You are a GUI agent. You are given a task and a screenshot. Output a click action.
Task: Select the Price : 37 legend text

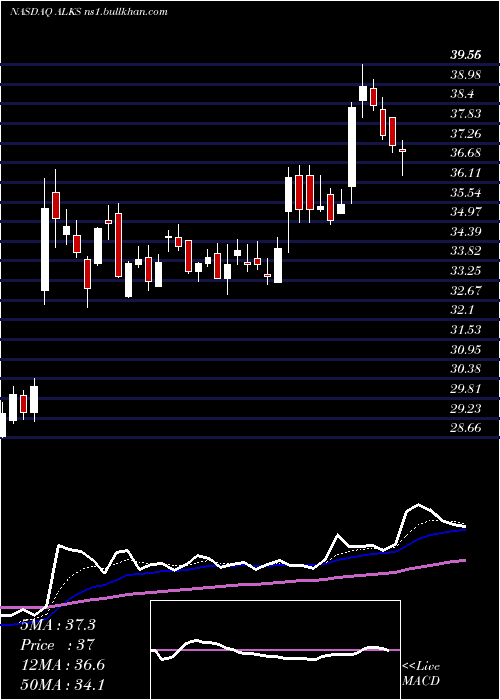[58, 645]
